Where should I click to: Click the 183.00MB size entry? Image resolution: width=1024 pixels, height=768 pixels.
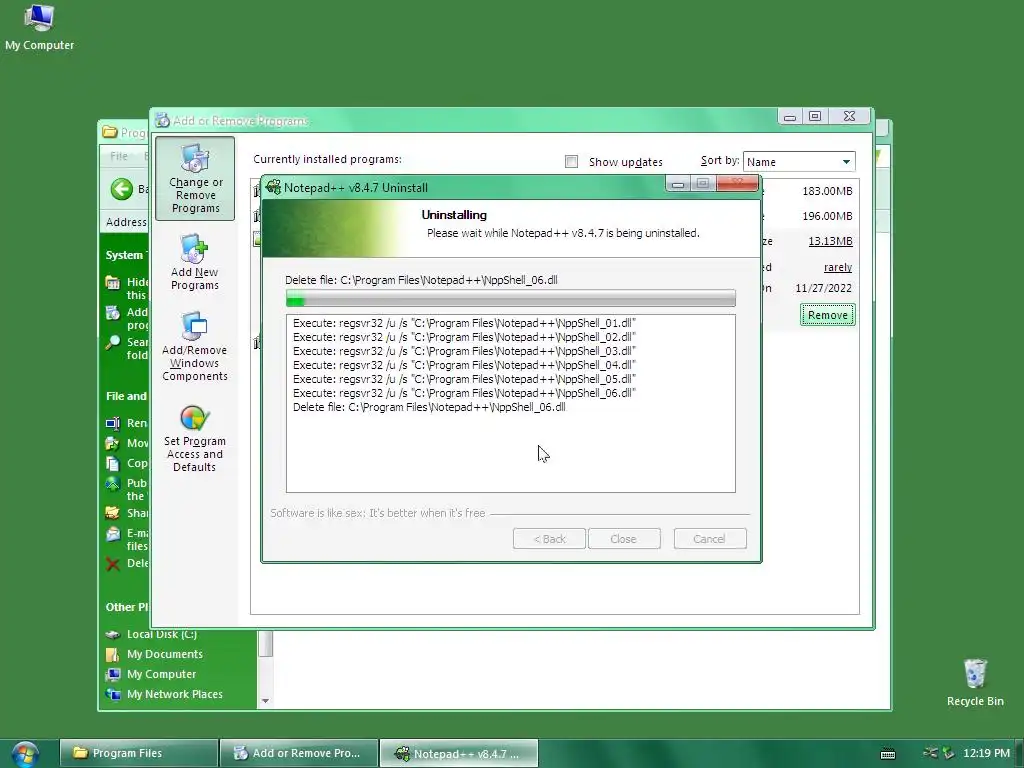827,191
